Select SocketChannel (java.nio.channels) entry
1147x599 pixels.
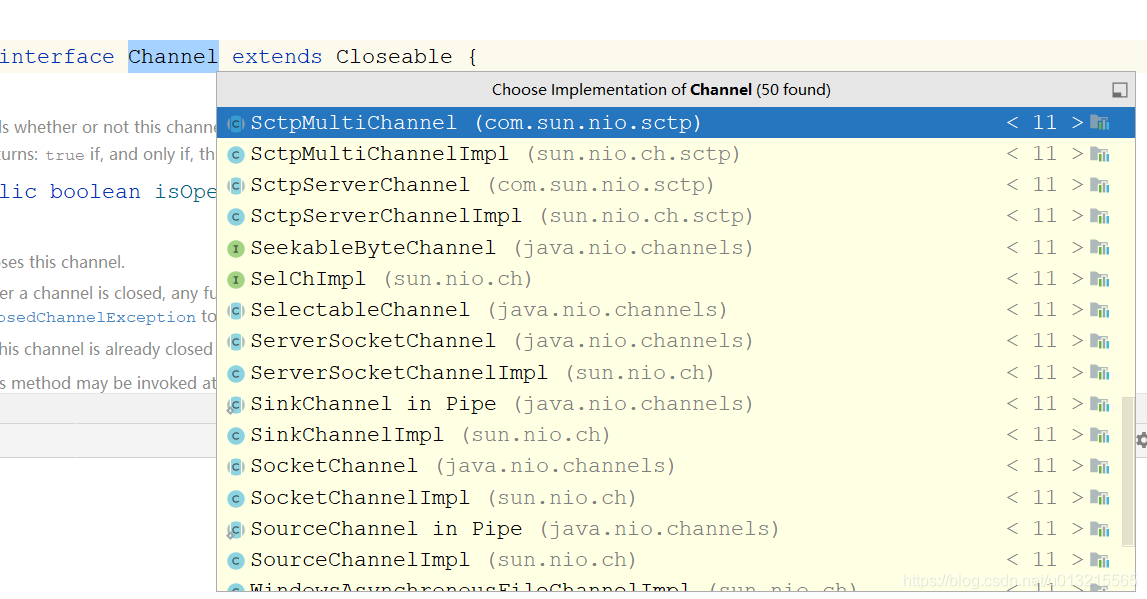[676, 467]
